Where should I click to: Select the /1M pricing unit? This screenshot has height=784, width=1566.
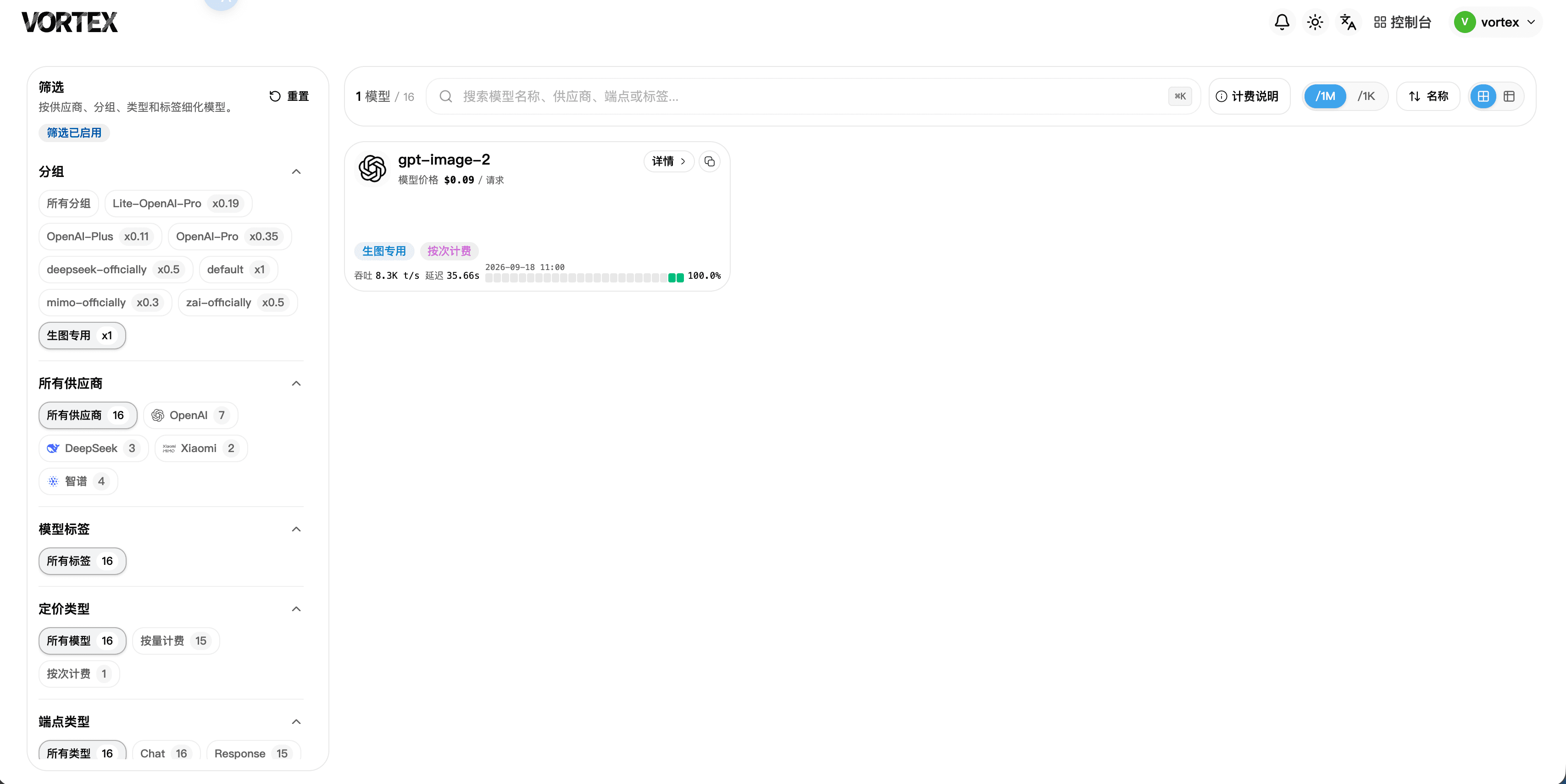pyautogui.click(x=1325, y=96)
